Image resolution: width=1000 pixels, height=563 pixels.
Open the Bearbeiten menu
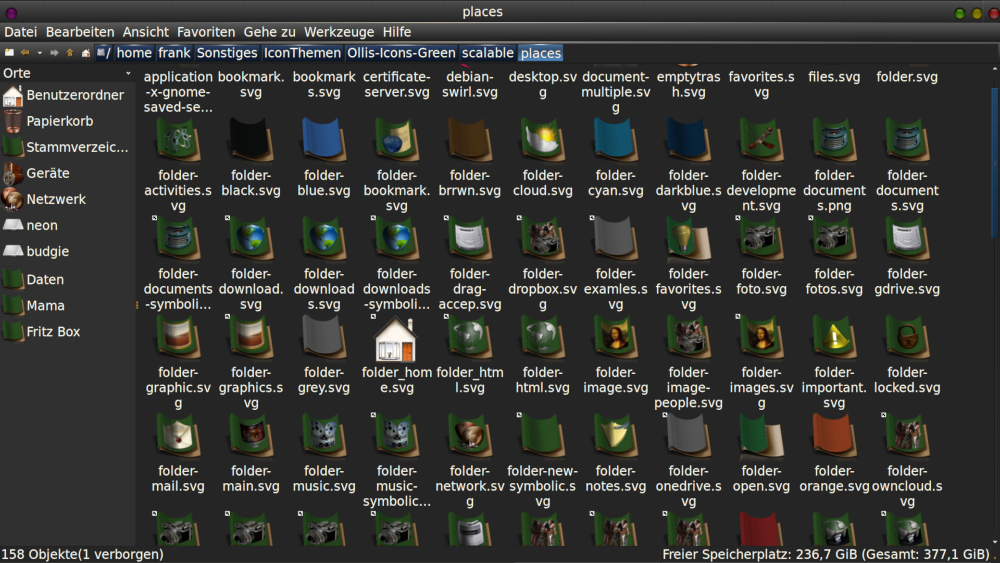point(80,32)
